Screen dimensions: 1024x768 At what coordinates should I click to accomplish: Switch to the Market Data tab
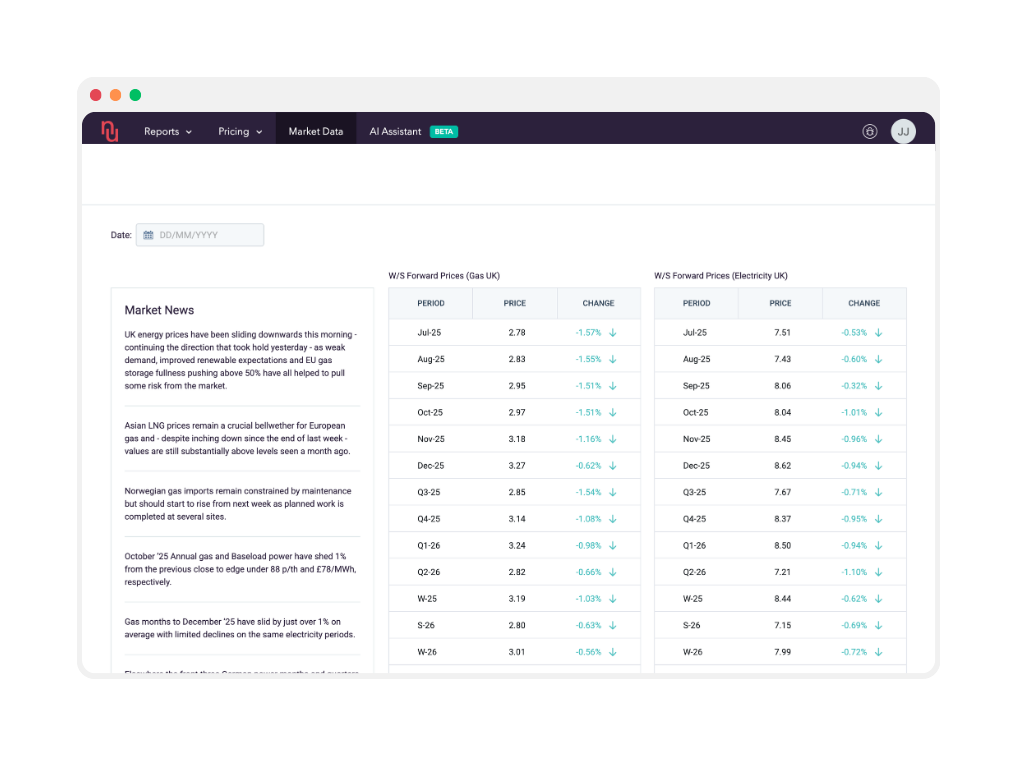click(316, 131)
